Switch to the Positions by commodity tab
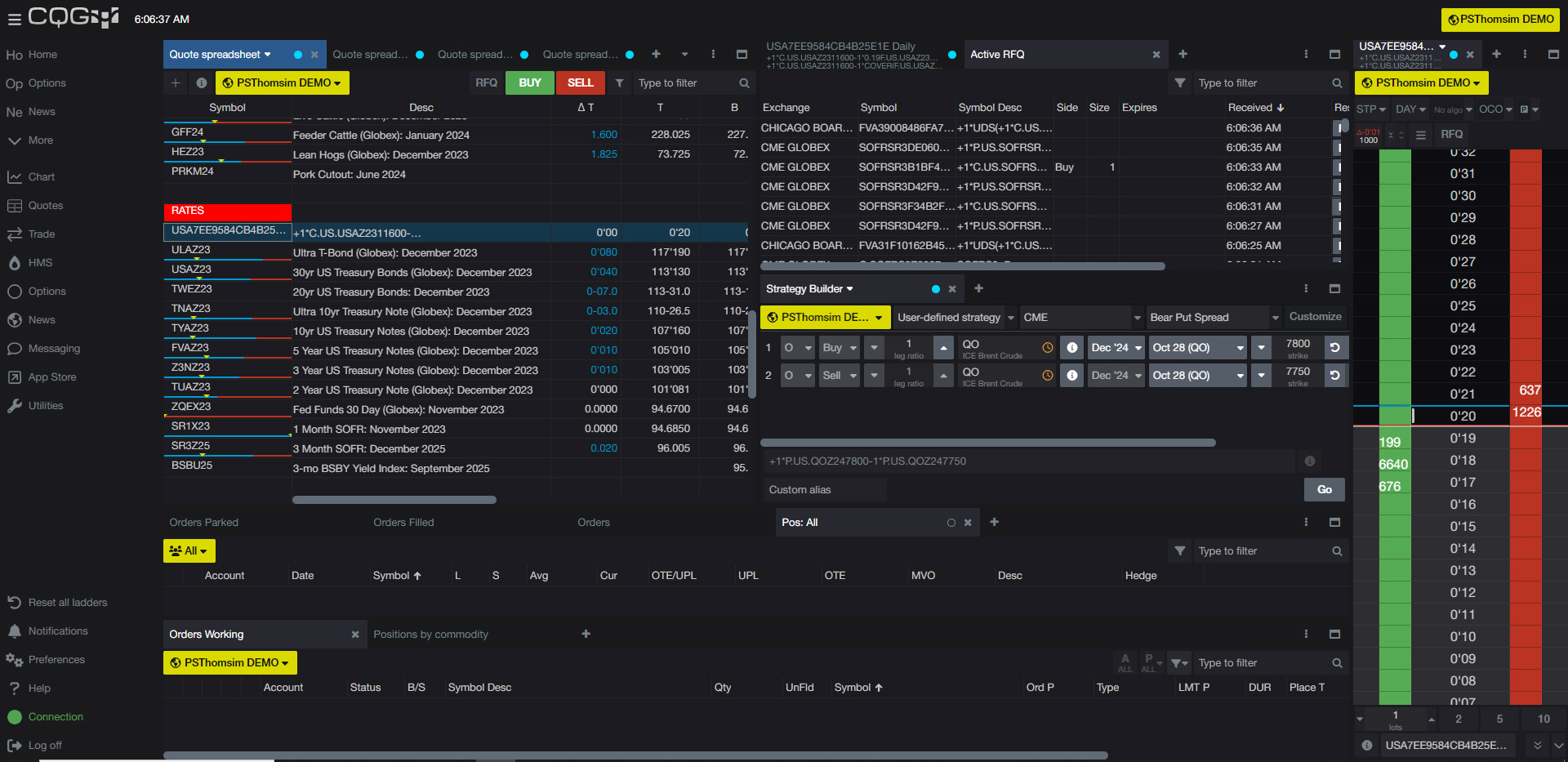 point(430,635)
